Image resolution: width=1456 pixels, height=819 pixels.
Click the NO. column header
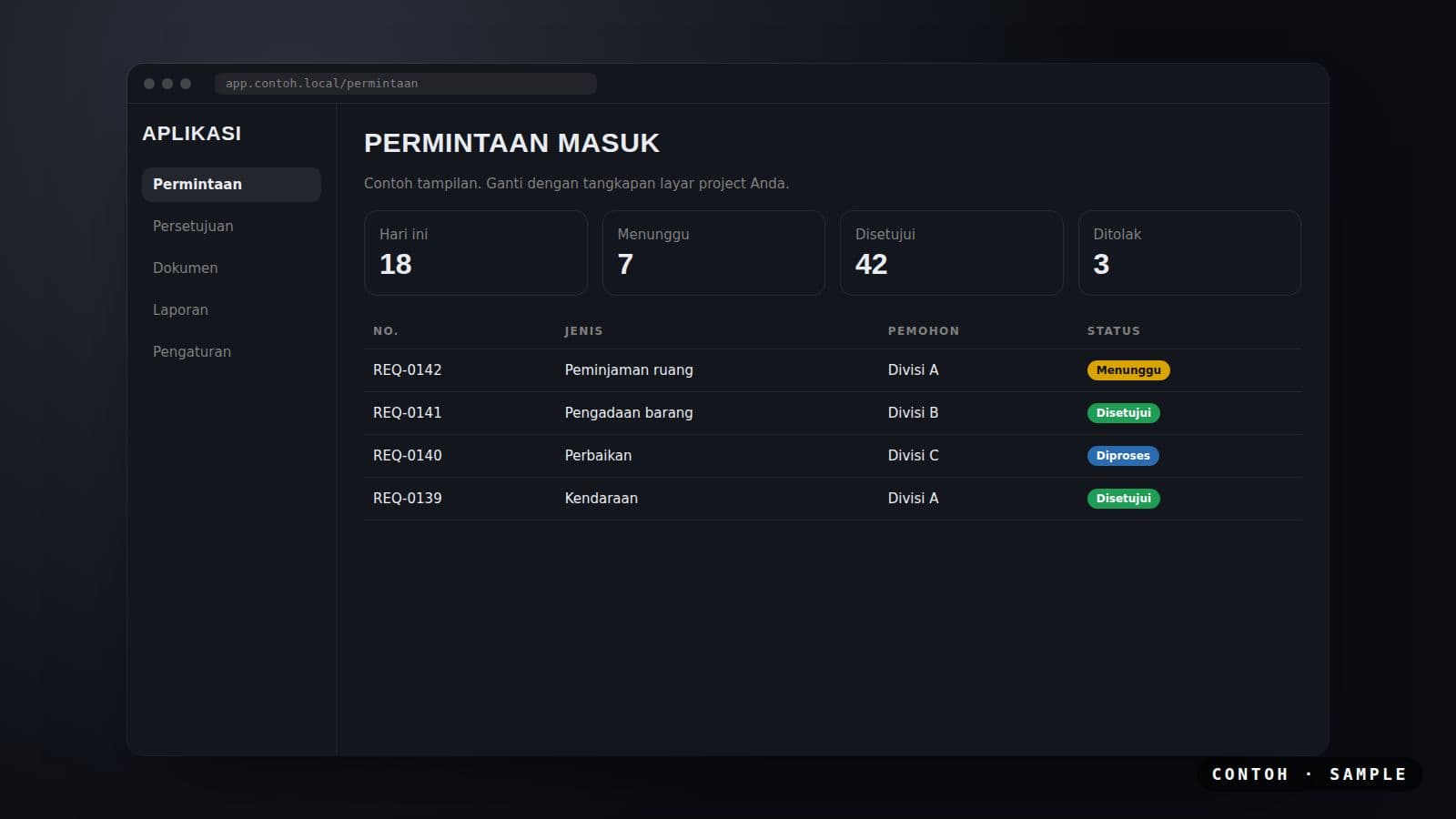point(386,331)
